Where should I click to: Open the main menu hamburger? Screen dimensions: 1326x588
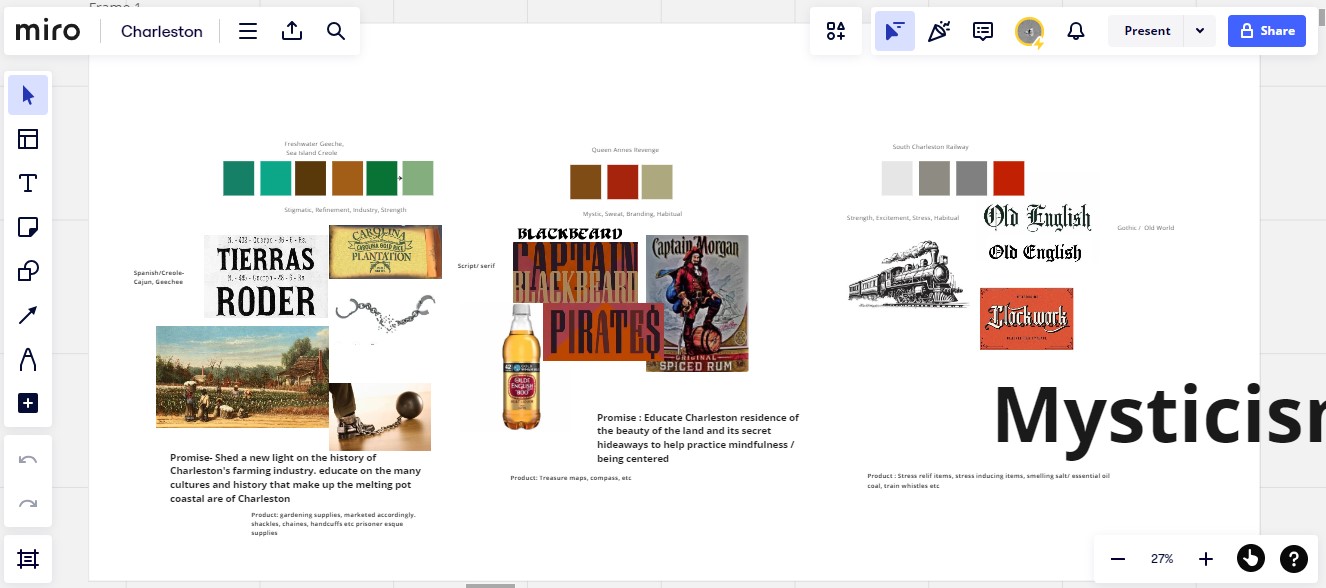248,31
